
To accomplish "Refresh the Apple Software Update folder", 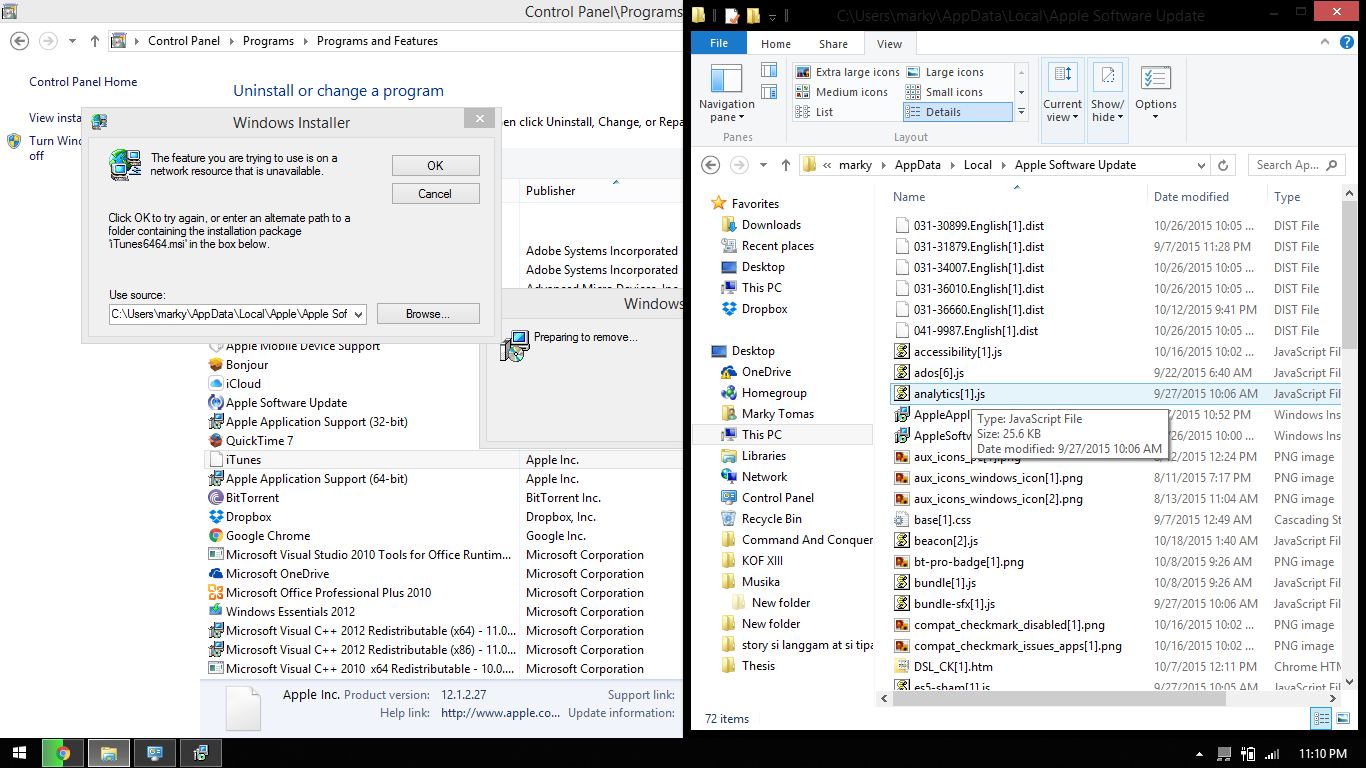I will click(x=1224, y=165).
